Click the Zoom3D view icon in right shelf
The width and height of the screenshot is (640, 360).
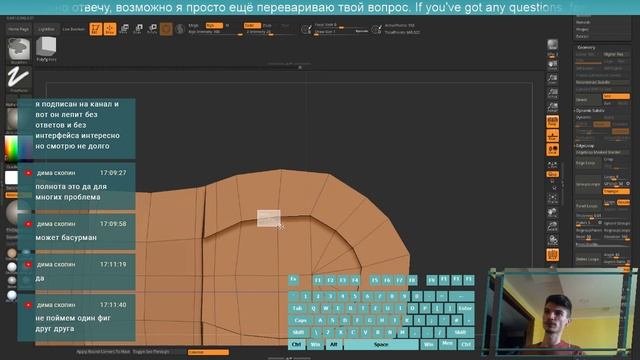click(553, 227)
